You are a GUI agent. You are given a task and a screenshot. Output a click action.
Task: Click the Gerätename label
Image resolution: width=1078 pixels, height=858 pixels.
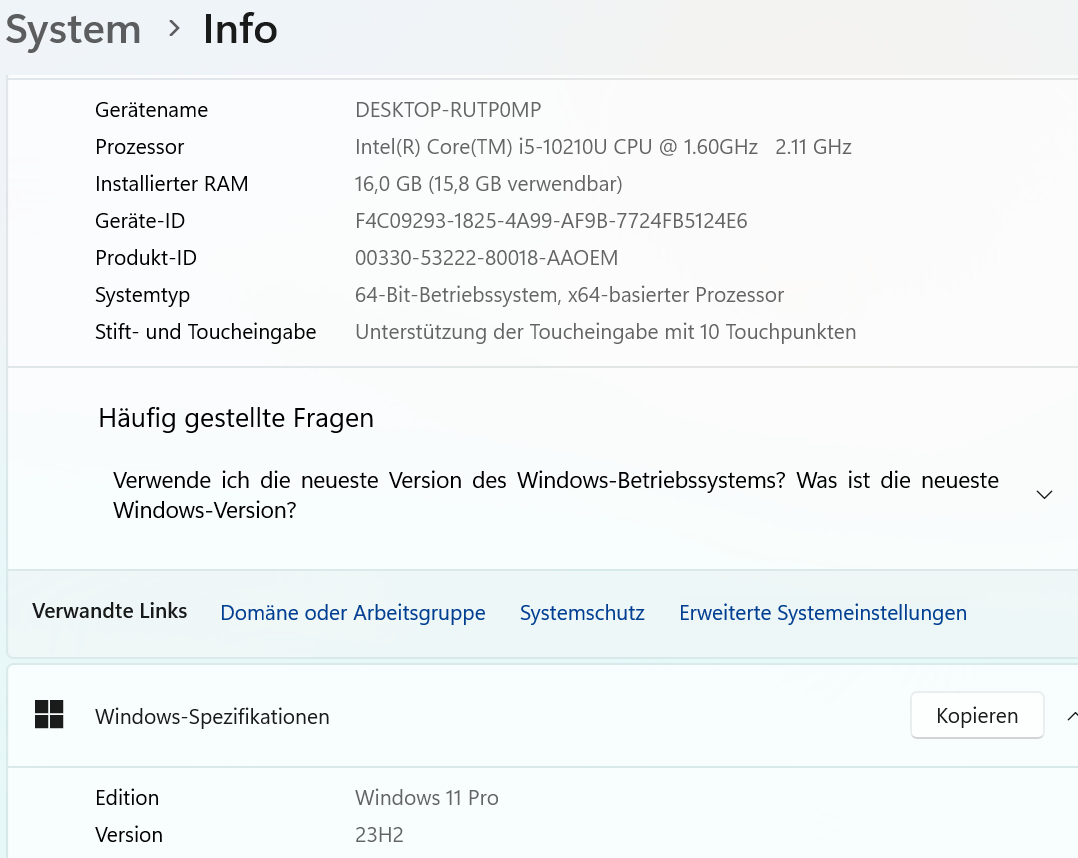tap(151, 110)
